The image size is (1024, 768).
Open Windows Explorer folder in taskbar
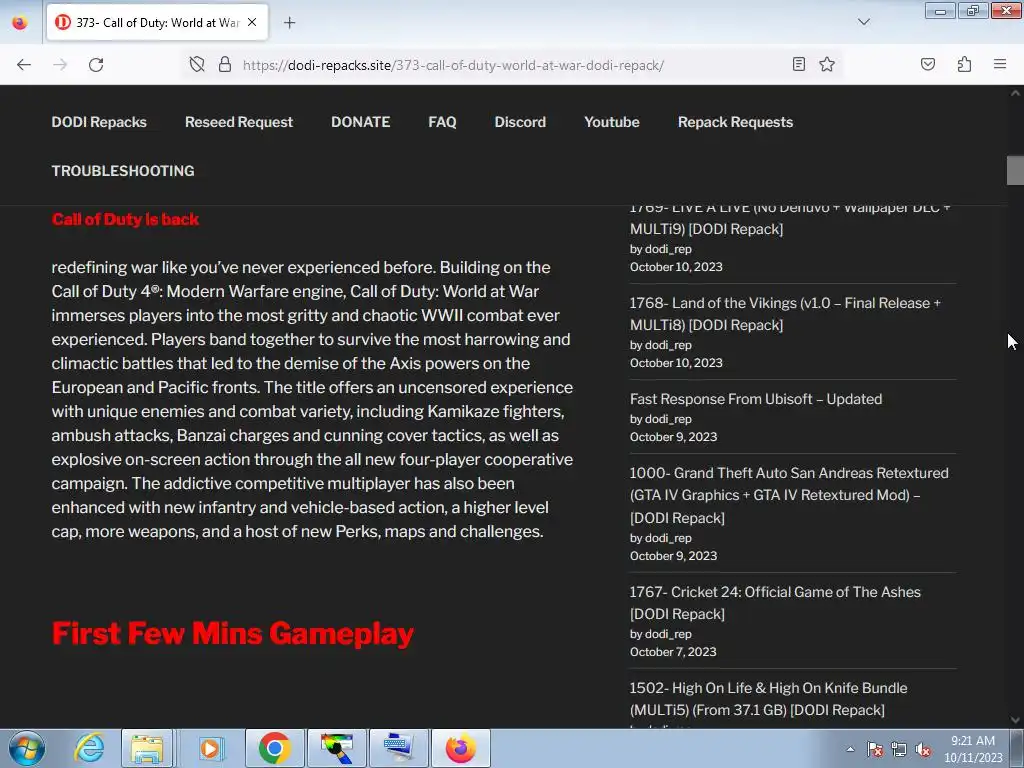[147, 748]
